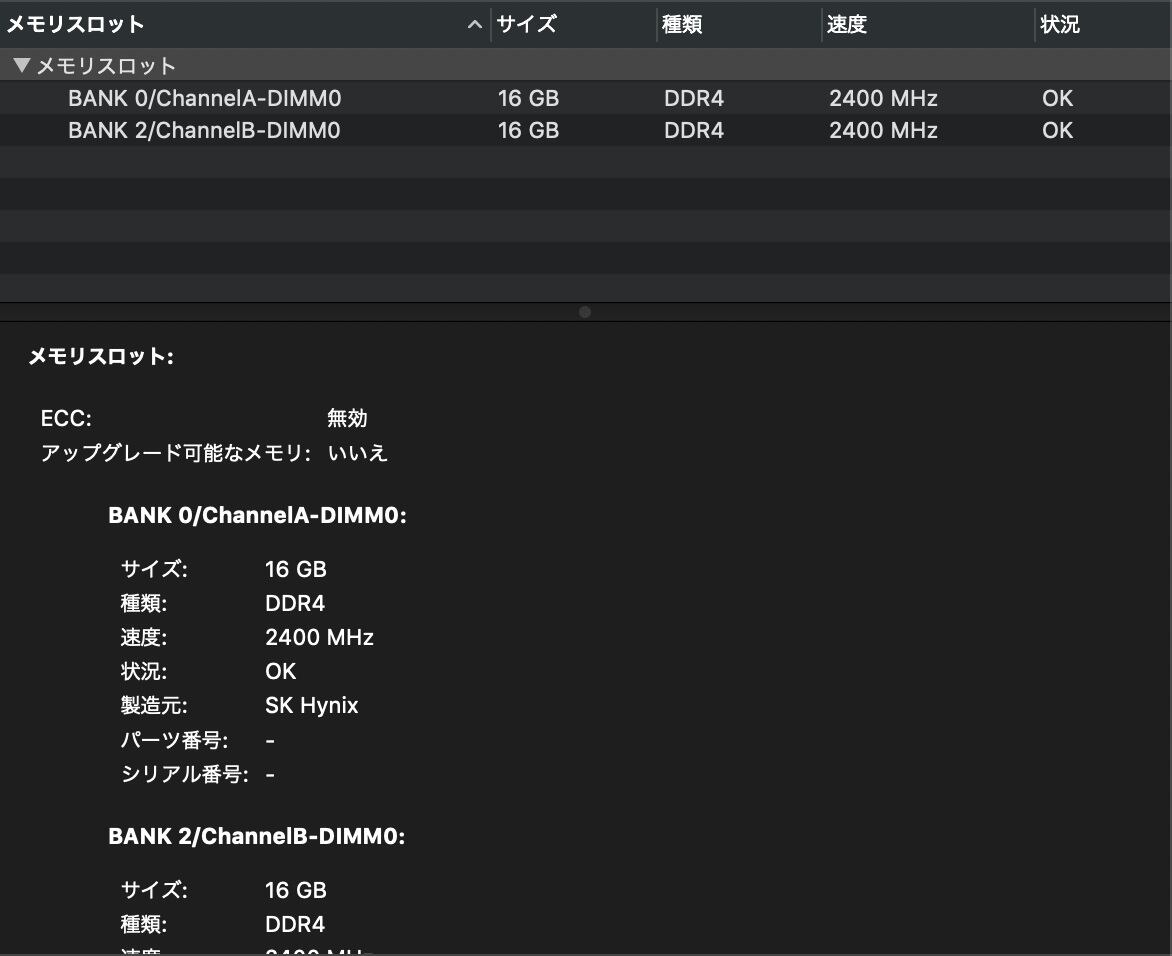The height and width of the screenshot is (956, 1172).
Task: Click the 2400 MHz cell for BANK 0
Action: (x=883, y=98)
